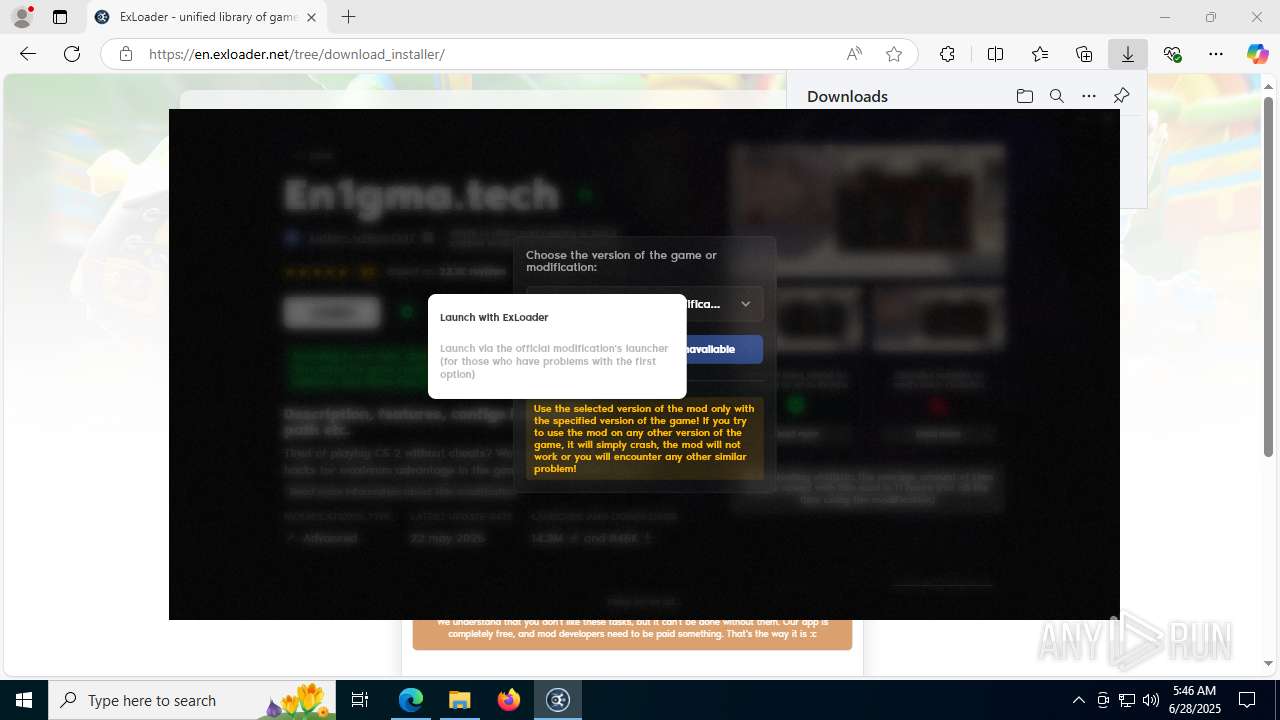Open the volume control tray icon

(x=1151, y=700)
